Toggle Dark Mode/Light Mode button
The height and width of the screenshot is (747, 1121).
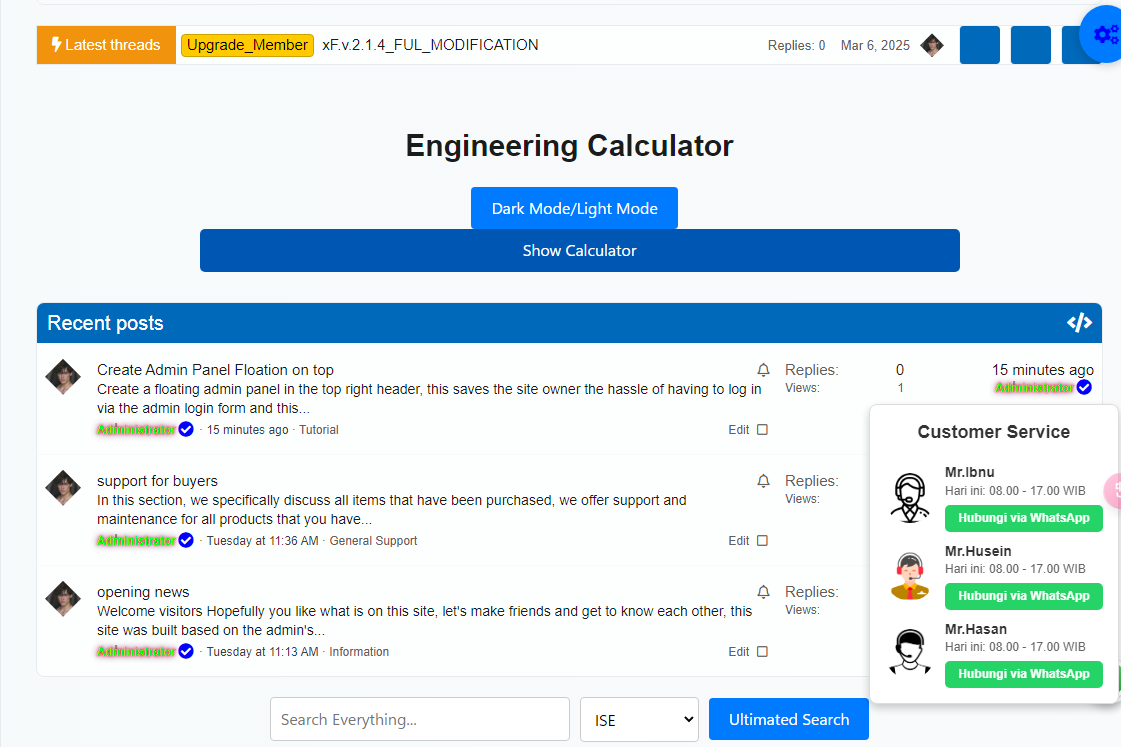(574, 208)
